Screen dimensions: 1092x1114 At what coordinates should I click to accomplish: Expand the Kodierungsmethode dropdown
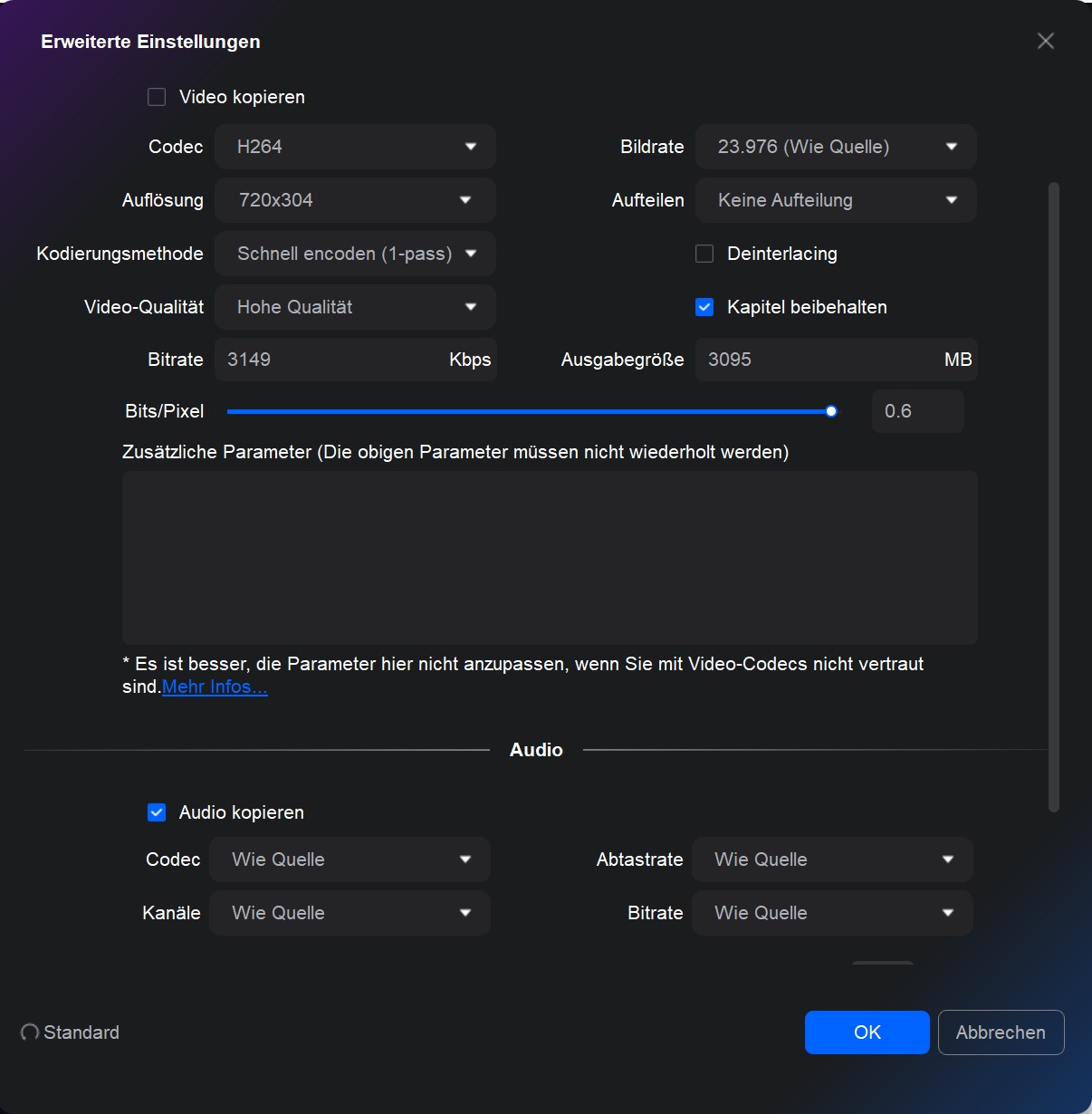pos(355,254)
